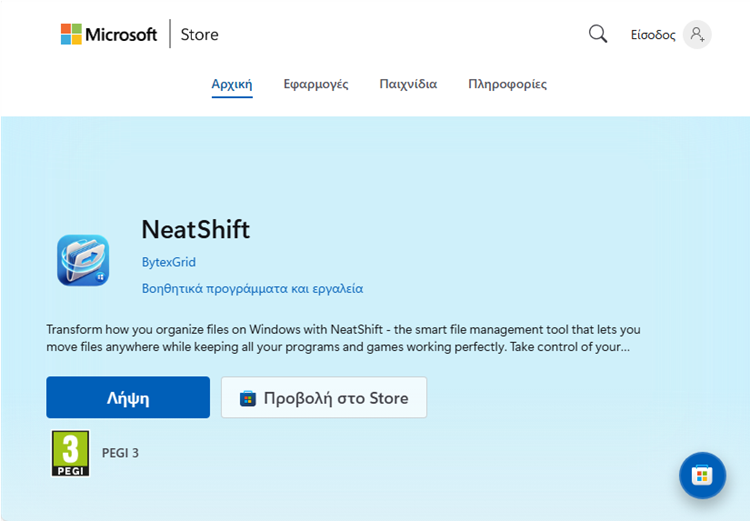Click the blue Λήψη download button
Image resolution: width=750 pixels, height=521 pixels.
coord(128,398)
